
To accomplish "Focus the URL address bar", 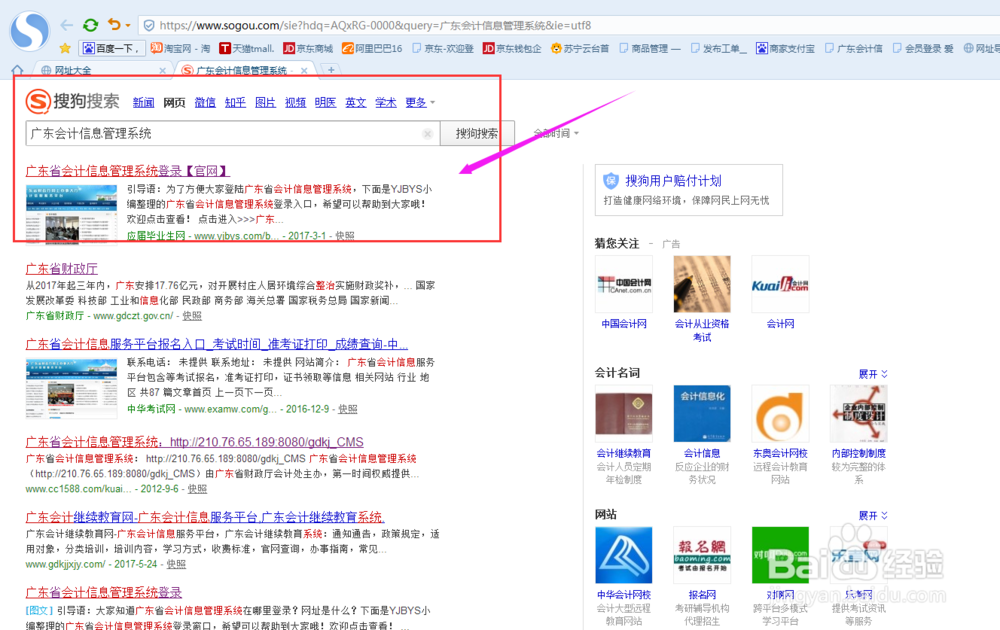I will click(x=568, y=26).
